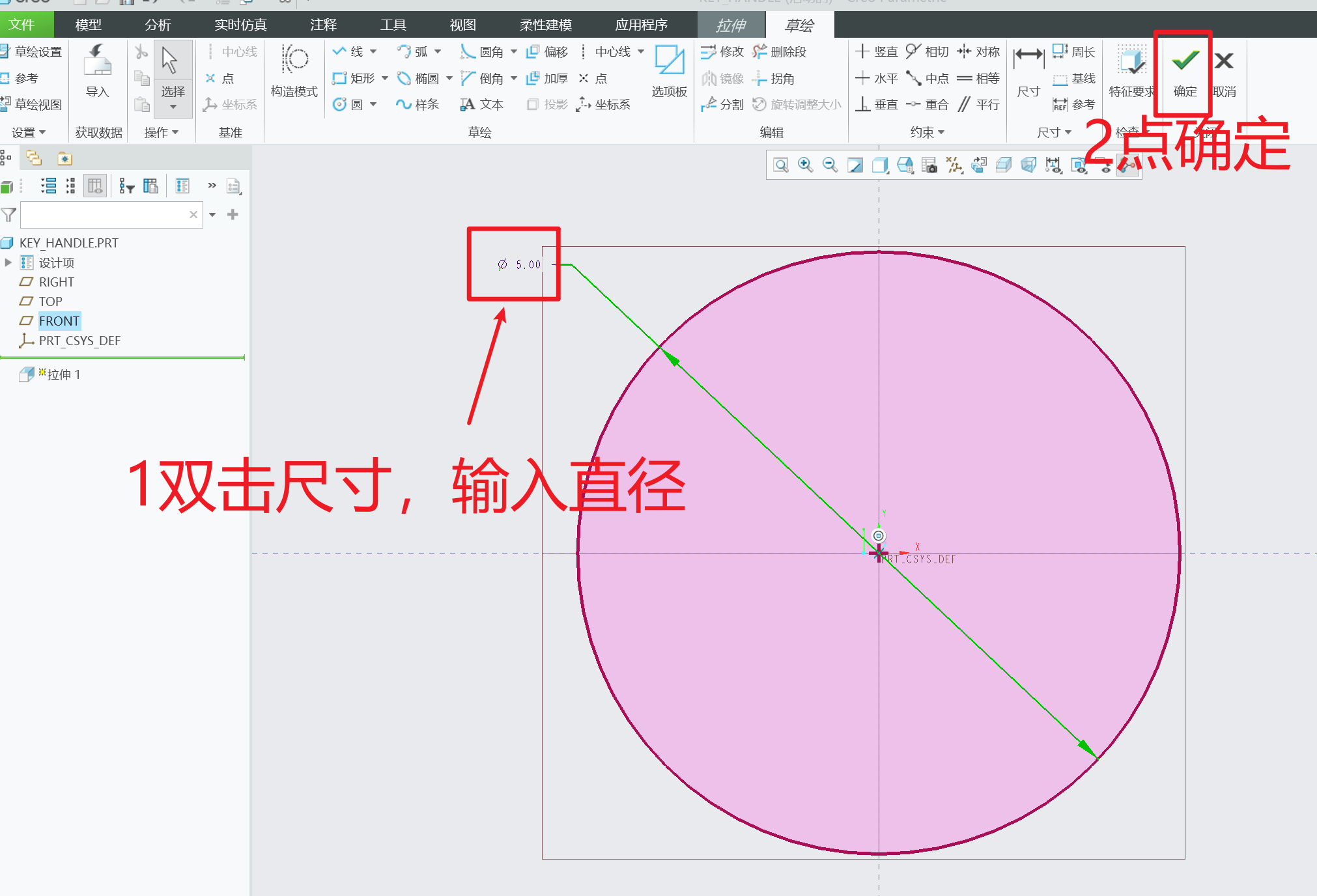Open the 圆 tool dropdown arrow

click(x=373, y=104)
